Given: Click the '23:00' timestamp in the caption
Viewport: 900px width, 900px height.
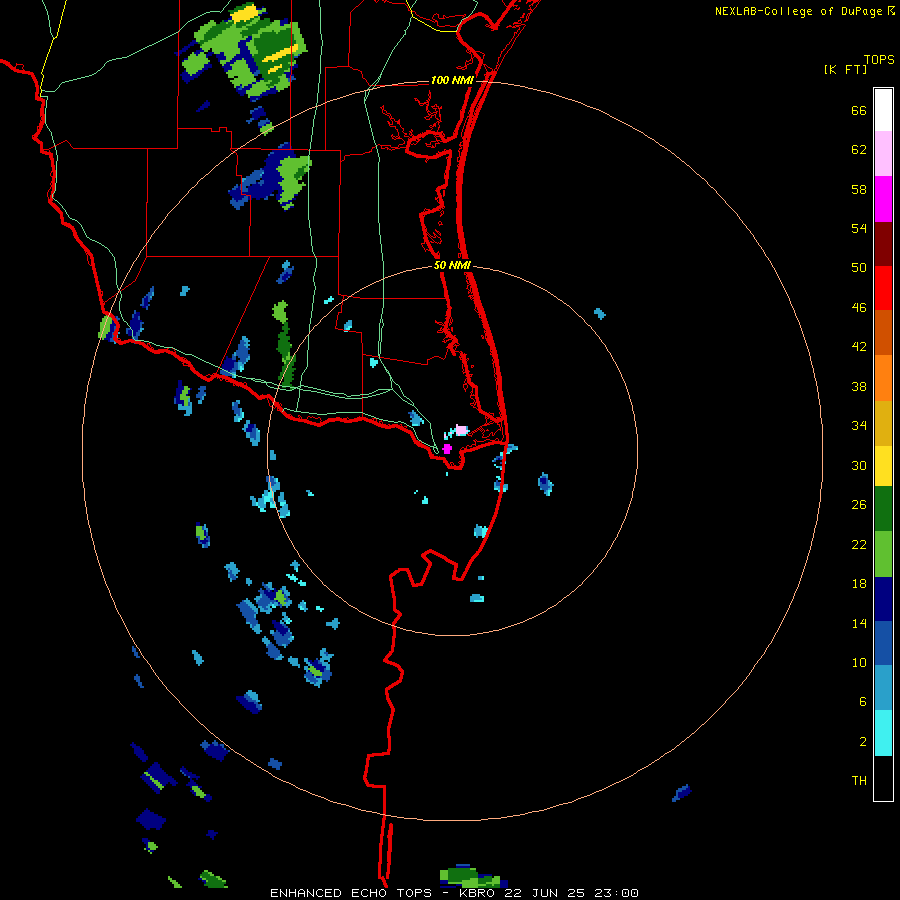Looking at the screenshot, I should point(616,893).
